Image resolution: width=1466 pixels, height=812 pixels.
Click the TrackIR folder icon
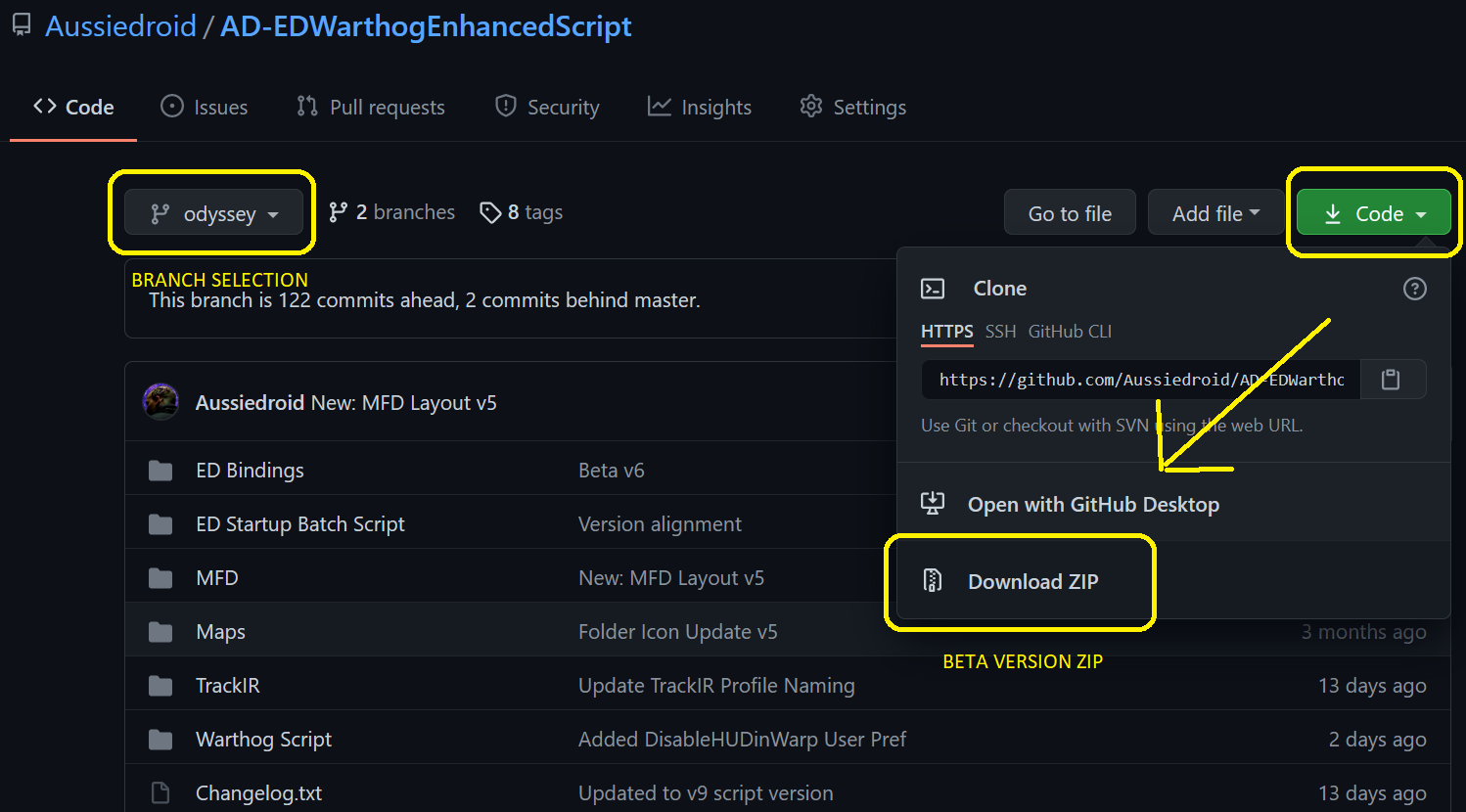[160, 687]
